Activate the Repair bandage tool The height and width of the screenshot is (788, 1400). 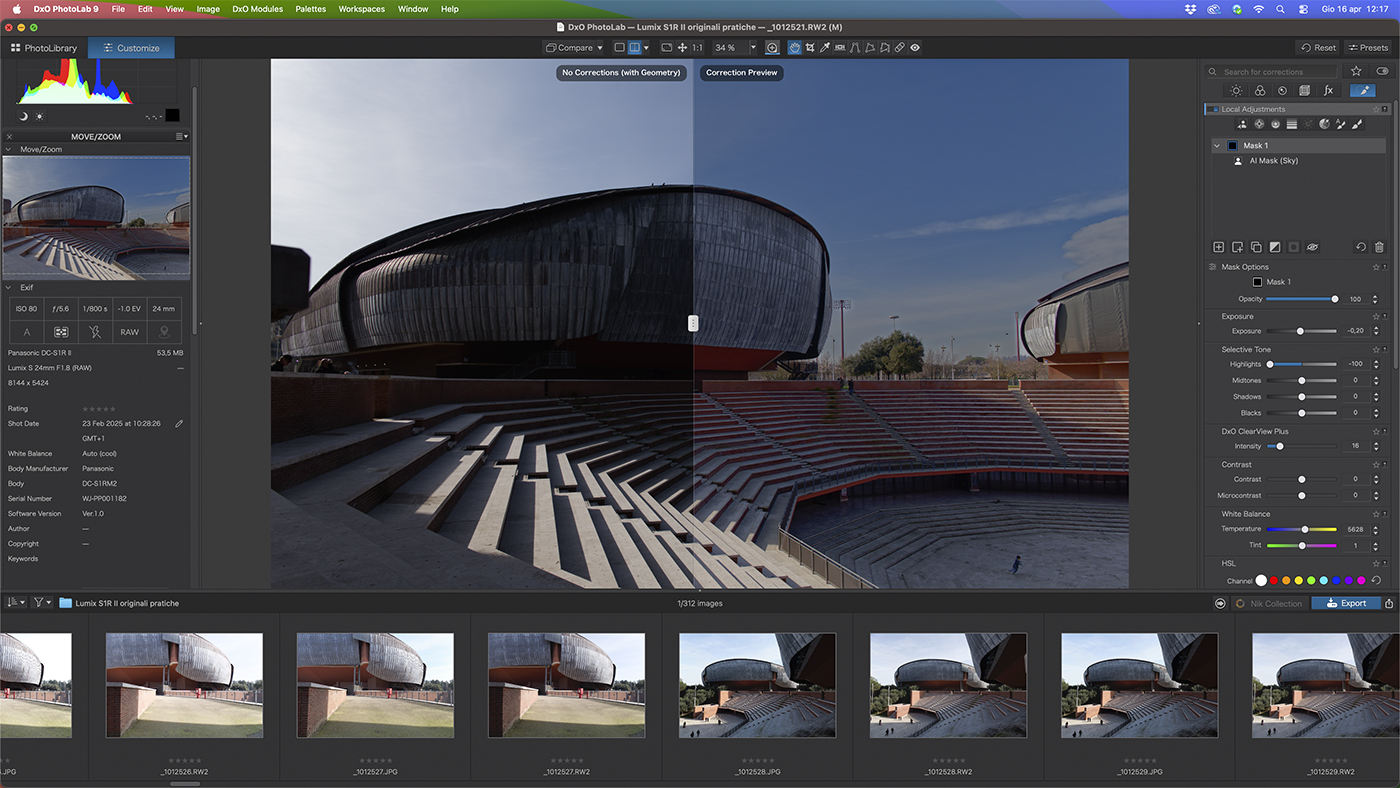[x=899, y=48]
